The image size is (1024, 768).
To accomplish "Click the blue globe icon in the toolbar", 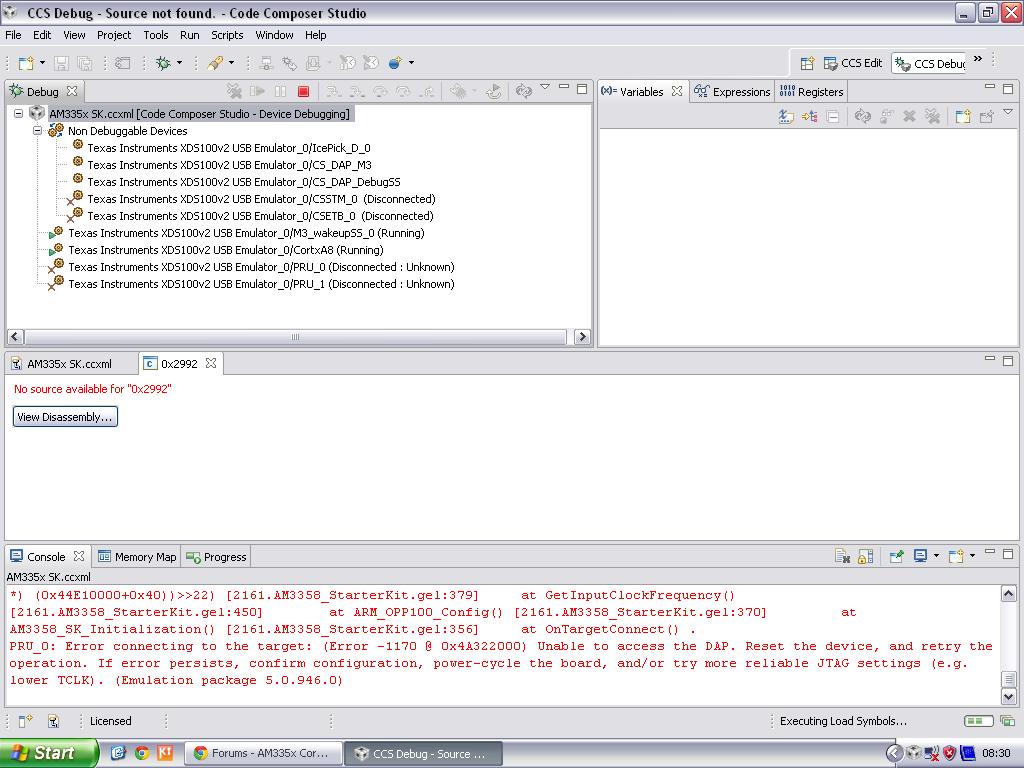I will 395,63.
